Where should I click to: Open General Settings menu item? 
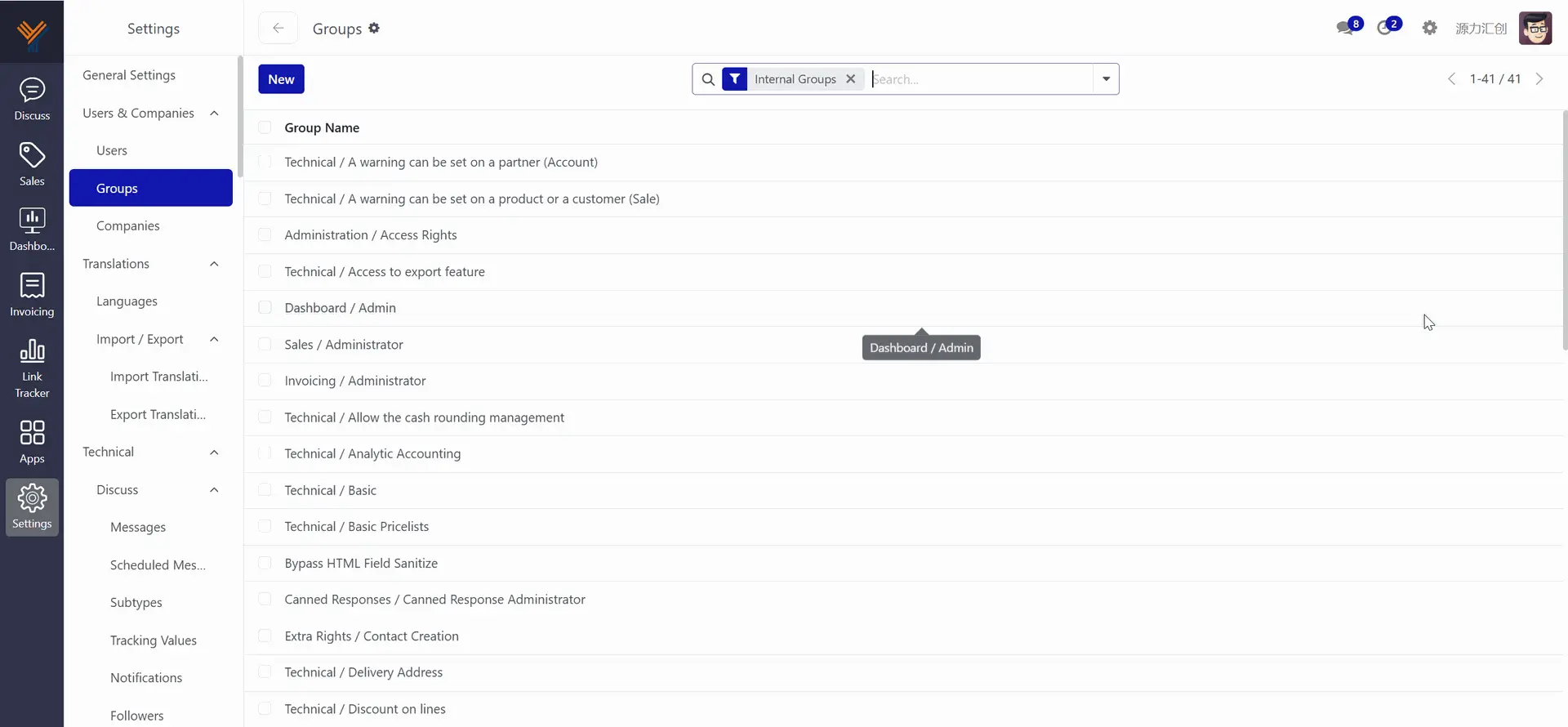pos(129,75)
